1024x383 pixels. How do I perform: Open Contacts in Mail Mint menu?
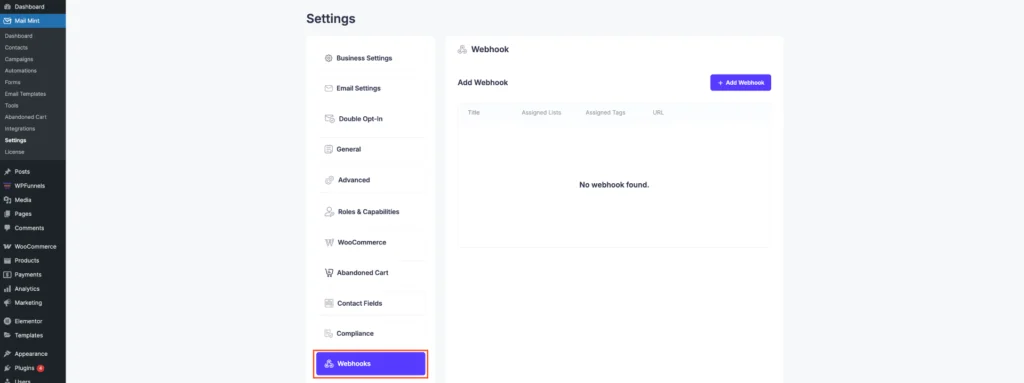pyautogui.click(x=16, y=48)
